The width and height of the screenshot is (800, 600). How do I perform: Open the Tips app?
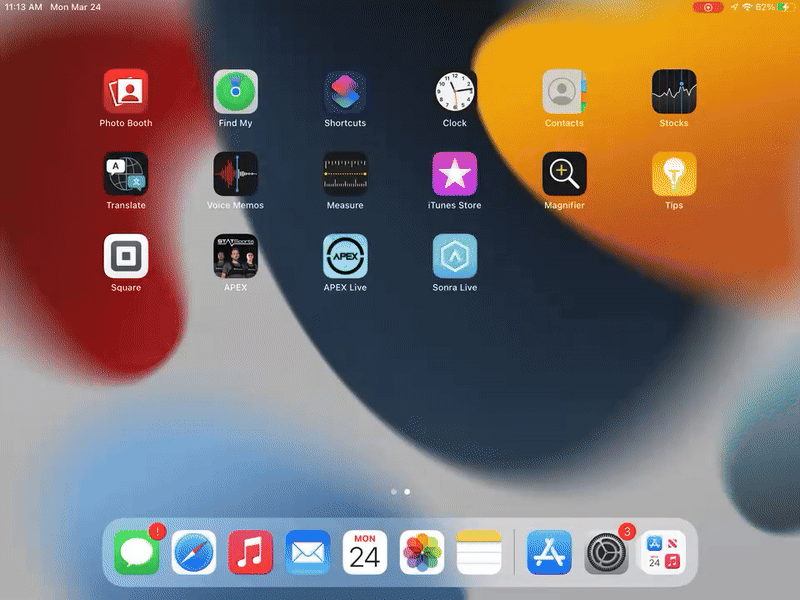(x=673, y=173)
